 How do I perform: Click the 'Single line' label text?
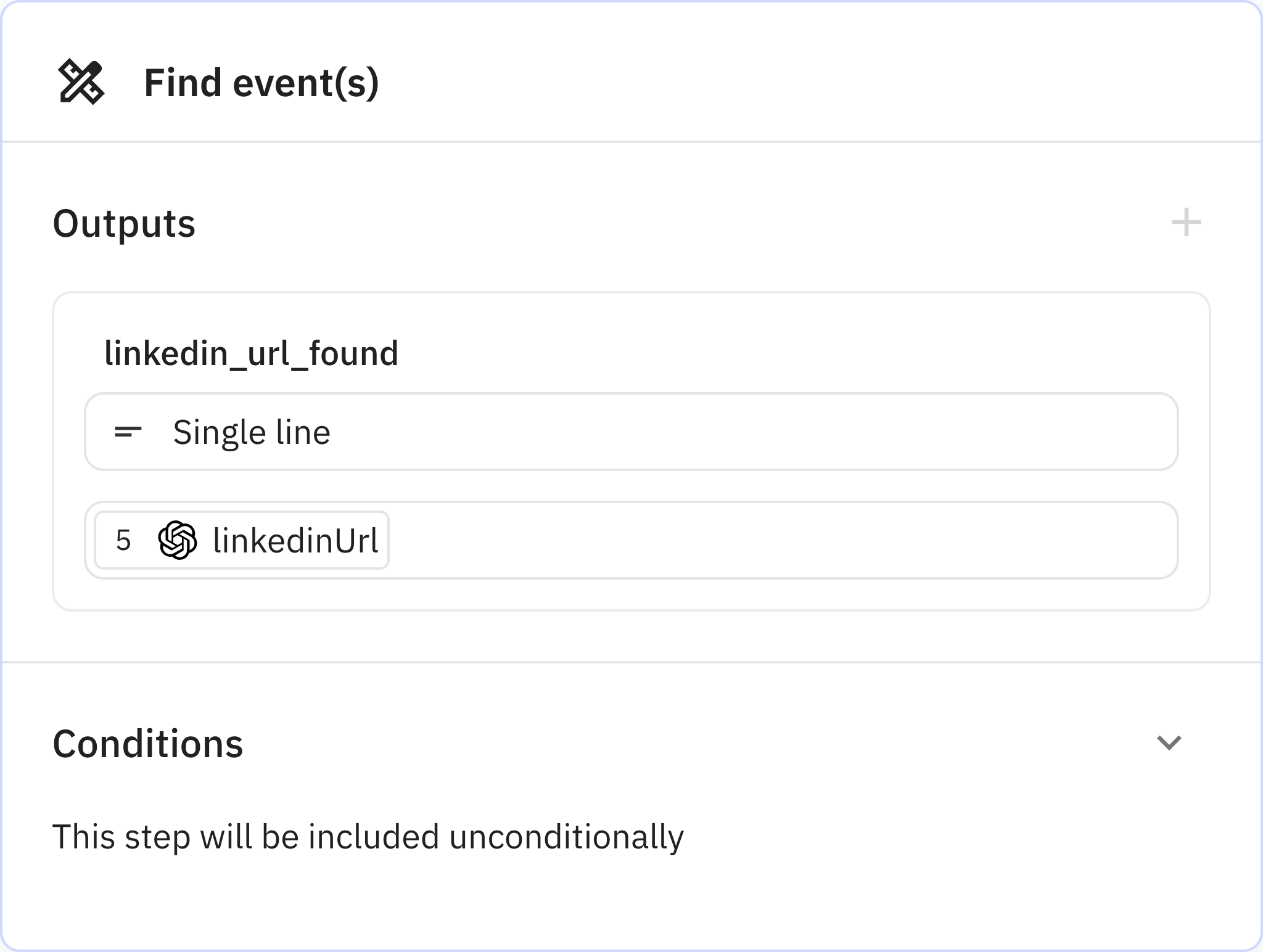(x=252, y=432)
